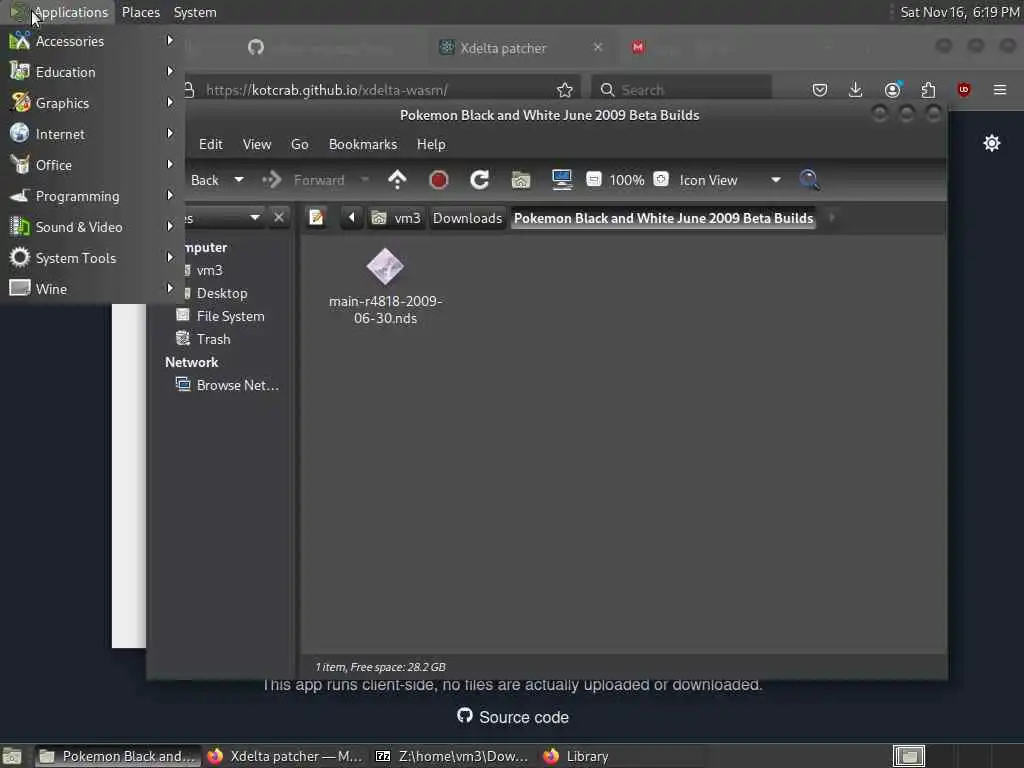Open the file manager Help menu

(x=431, y=144)
